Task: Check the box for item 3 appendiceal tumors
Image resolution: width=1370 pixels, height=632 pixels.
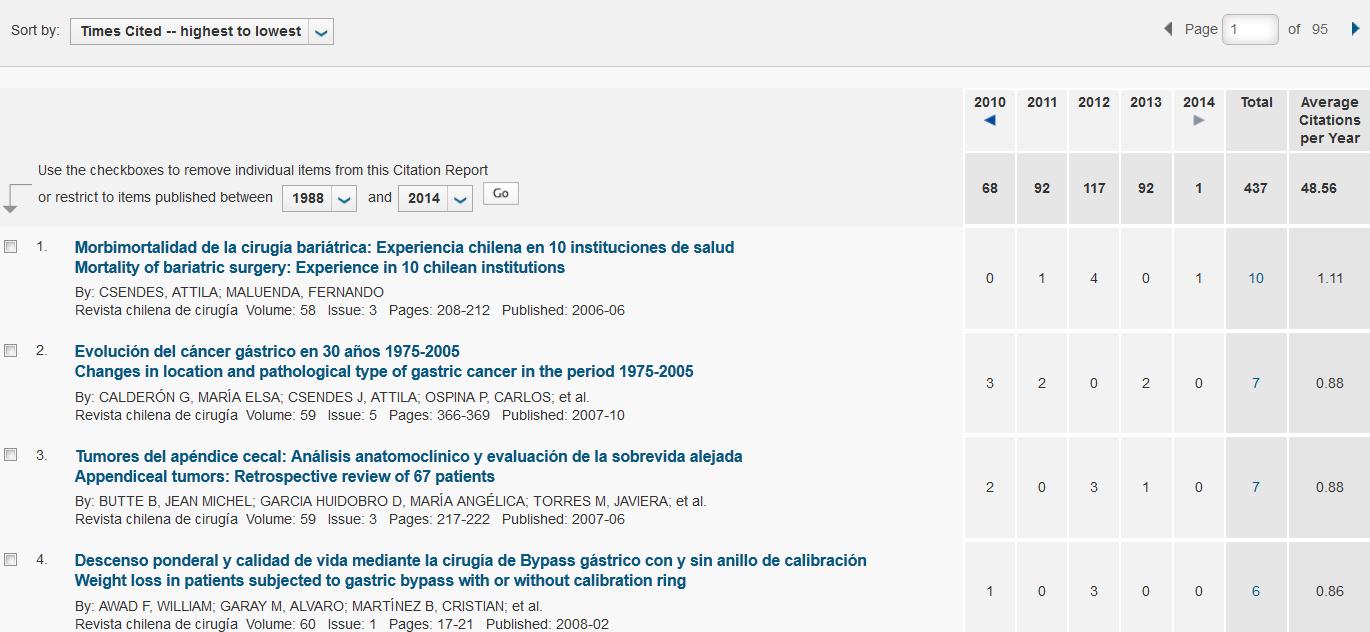Action: click(11, 455)
